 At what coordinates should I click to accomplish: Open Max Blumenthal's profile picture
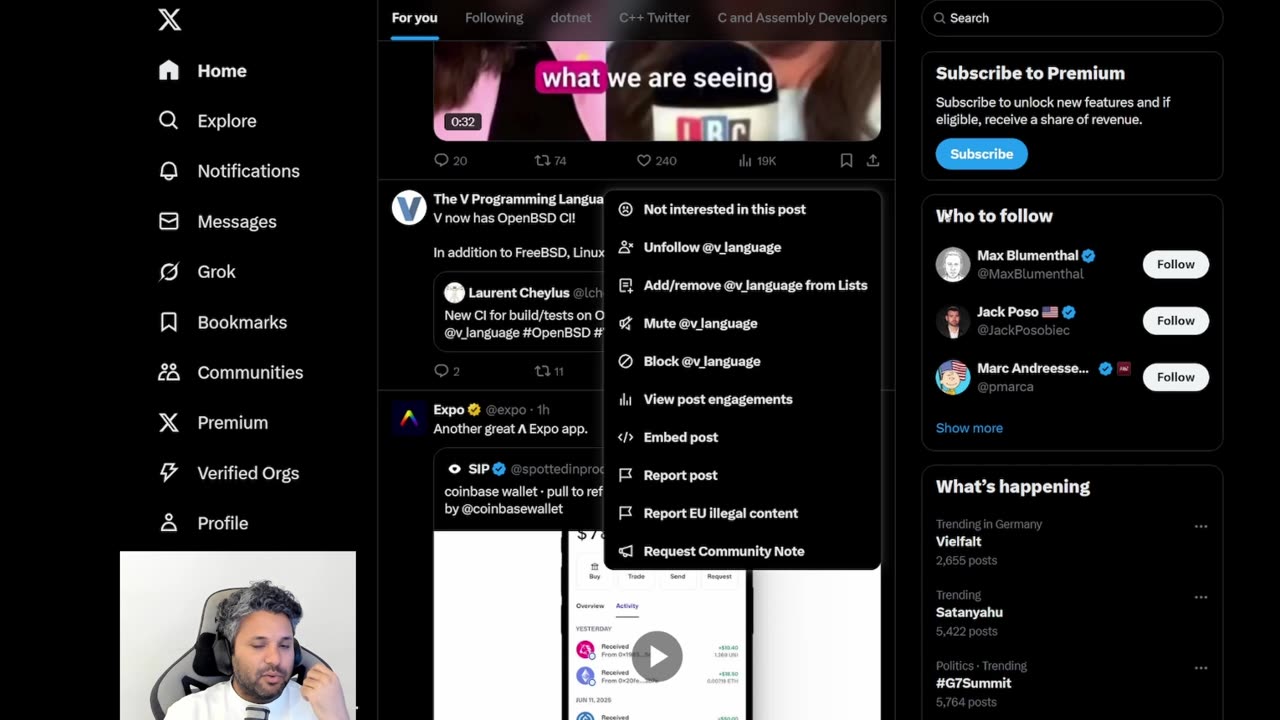click(953, 264)
